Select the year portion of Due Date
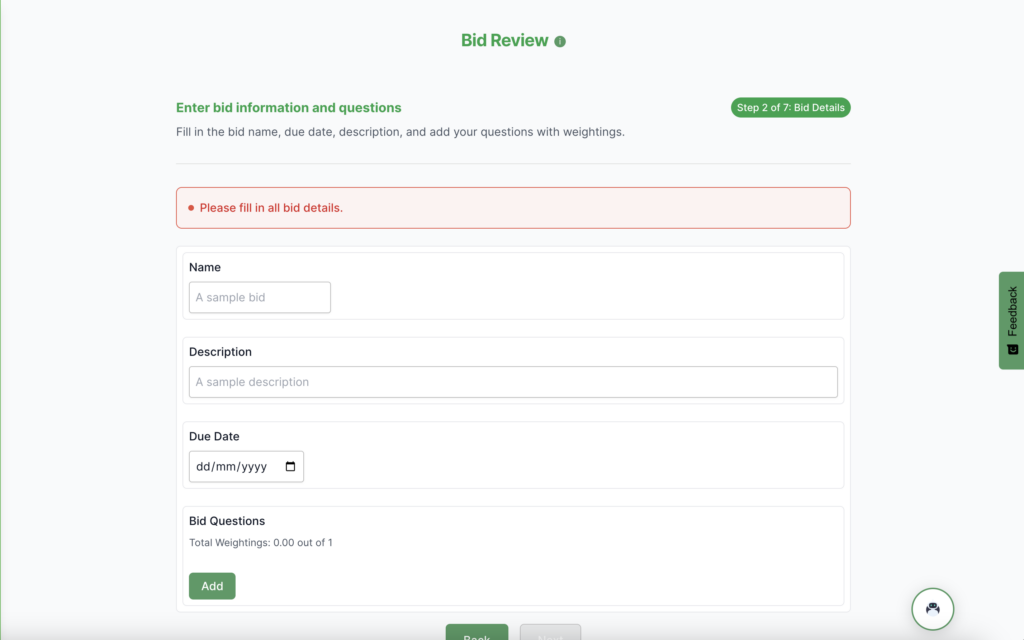 coord(253,466)
